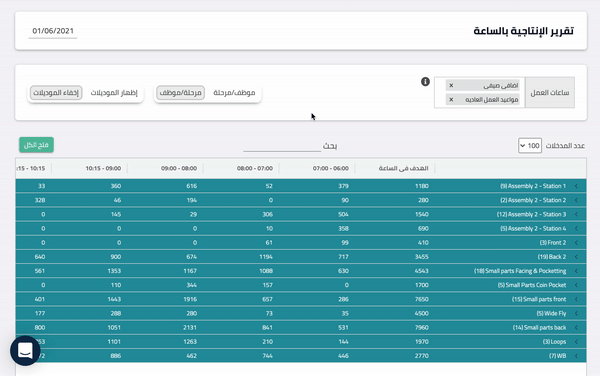The image size is (600, 376).
Task: Click the (14) Small parts back label
Action: (540, 327)
